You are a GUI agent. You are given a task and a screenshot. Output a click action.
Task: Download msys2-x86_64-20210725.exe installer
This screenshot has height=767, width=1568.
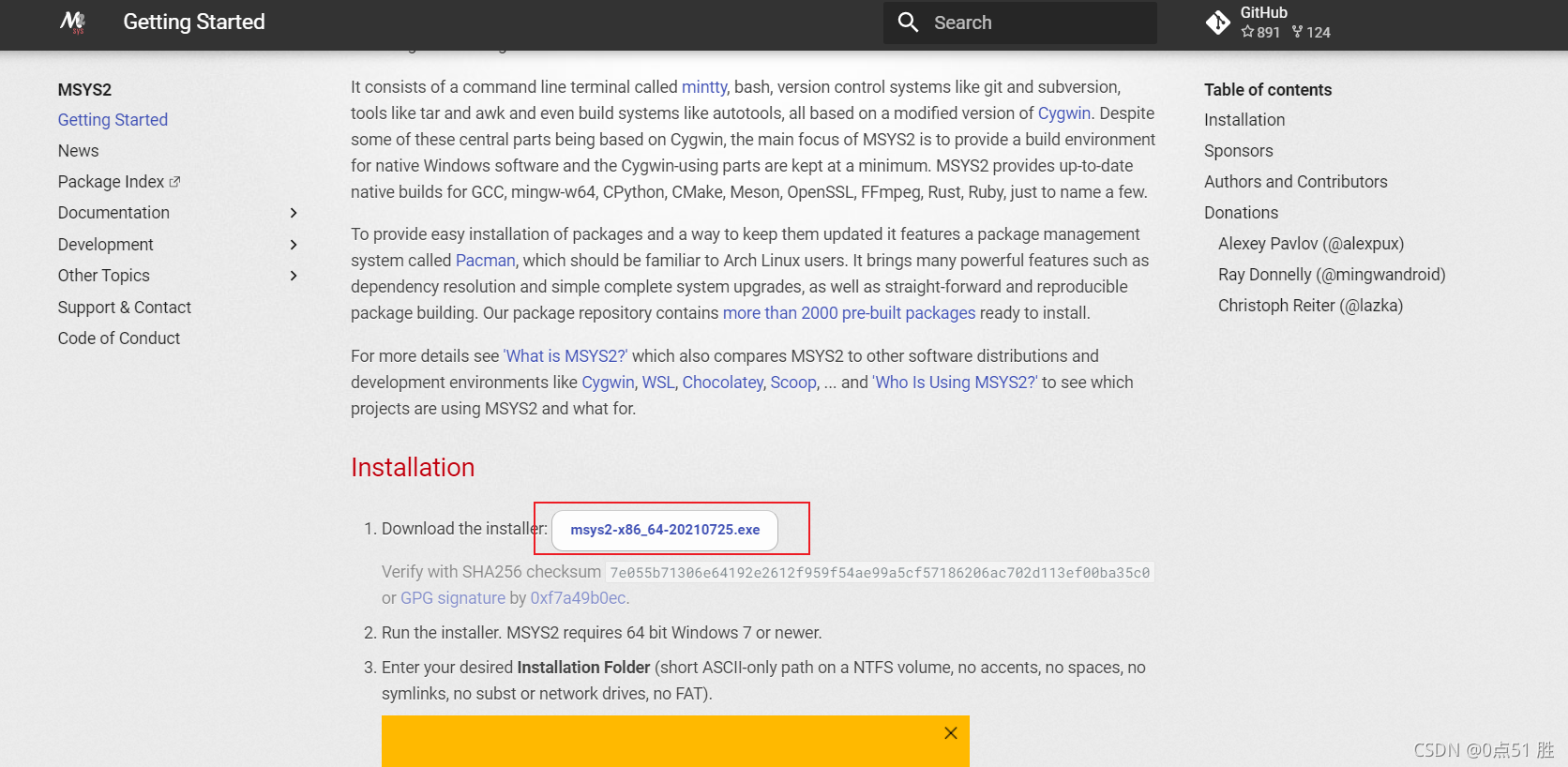coord(665,530)
